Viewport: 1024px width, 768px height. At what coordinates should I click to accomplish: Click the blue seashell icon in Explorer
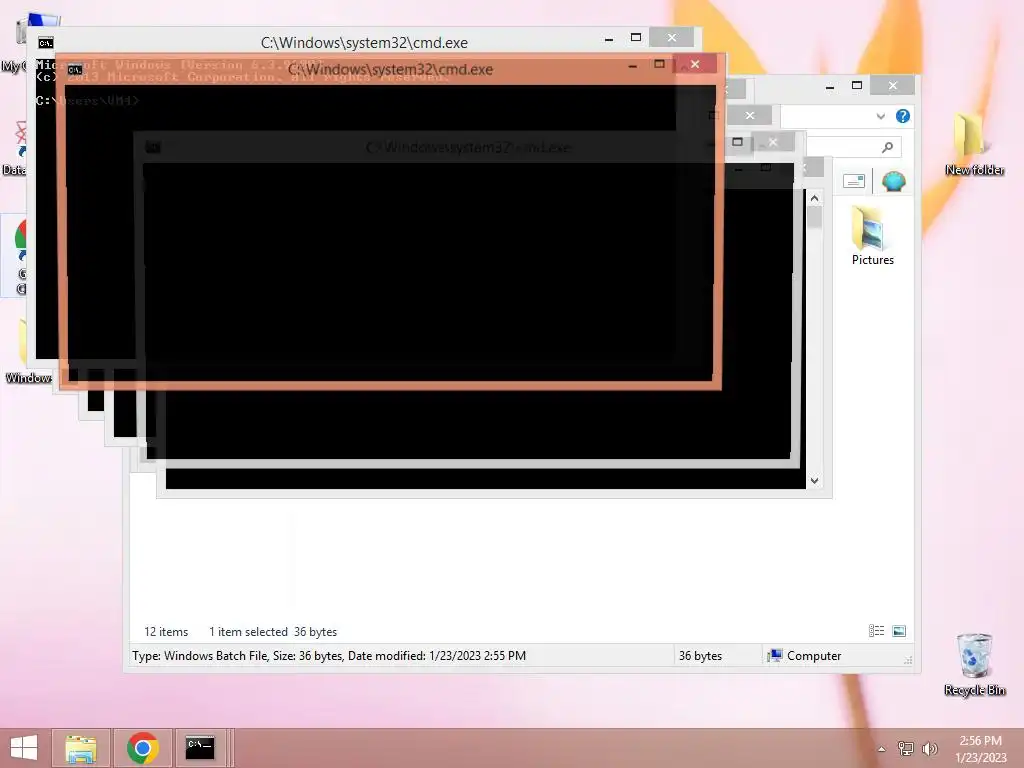pyautogui.click(x=893, y=181)
